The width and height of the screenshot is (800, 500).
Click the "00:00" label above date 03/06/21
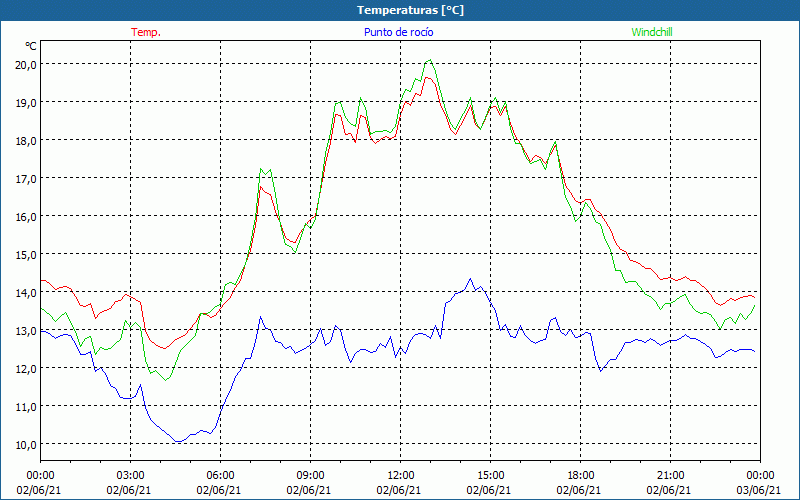click(760, 476)
